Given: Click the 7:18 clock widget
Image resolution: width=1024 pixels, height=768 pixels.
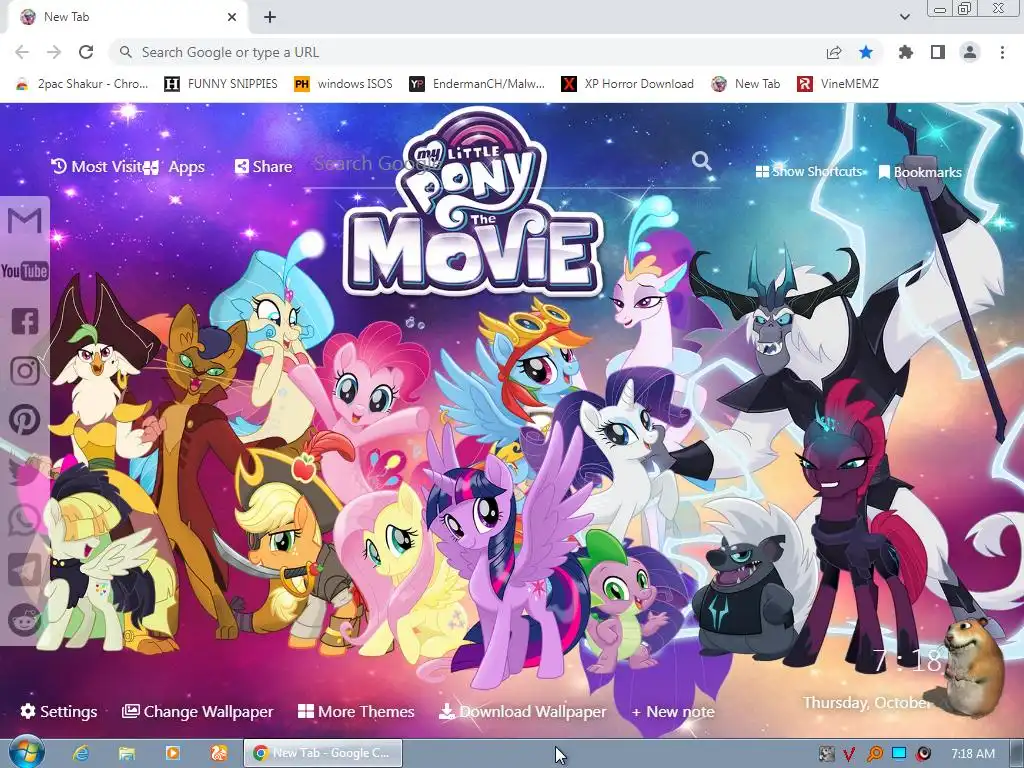Looking at the screenshot, I should pyautogui.click(x=906, y=661).
